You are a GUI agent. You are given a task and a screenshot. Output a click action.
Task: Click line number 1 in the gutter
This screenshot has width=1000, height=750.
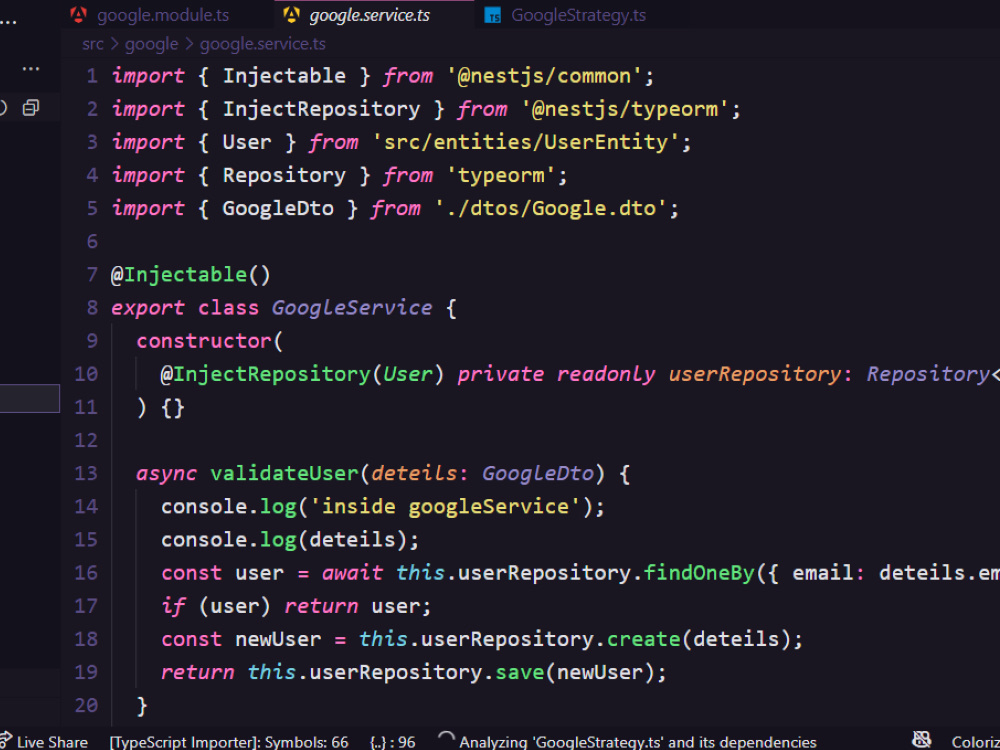pyautogui.click(x=92, y=76)
